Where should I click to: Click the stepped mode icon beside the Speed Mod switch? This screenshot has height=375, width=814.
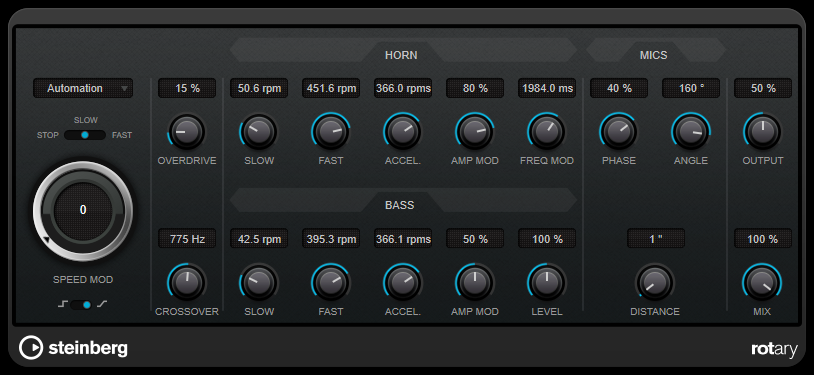click(x=63, y=305)
